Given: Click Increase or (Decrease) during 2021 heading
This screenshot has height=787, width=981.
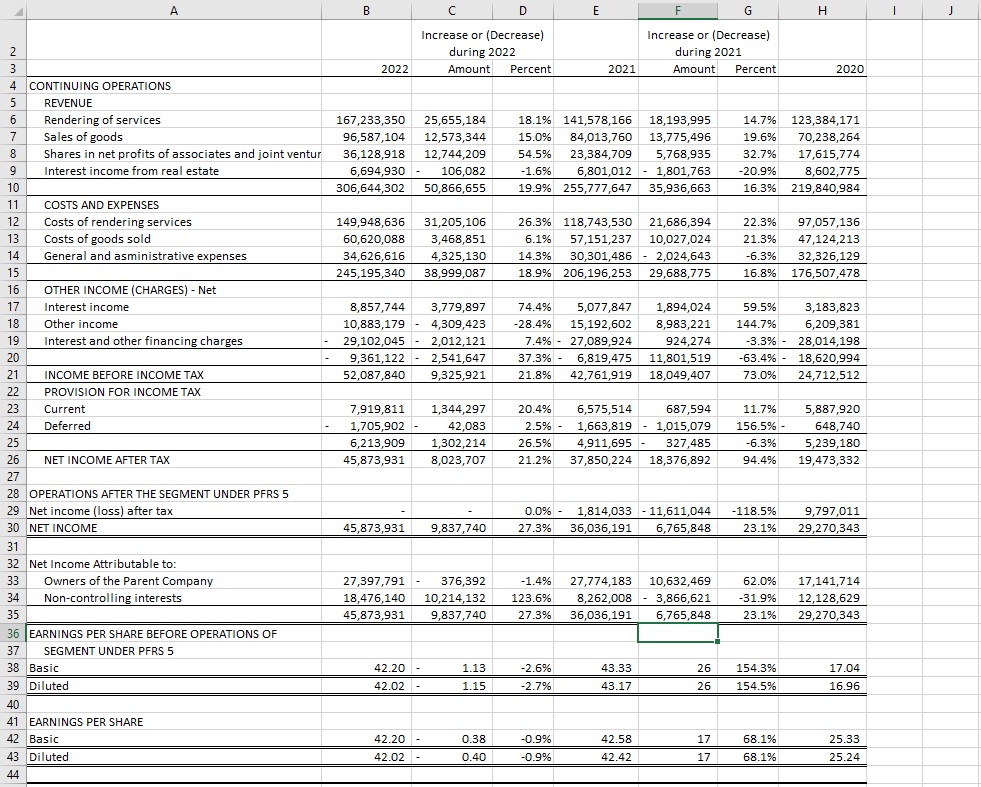Looking at the screenshot, I should point(708,43).
